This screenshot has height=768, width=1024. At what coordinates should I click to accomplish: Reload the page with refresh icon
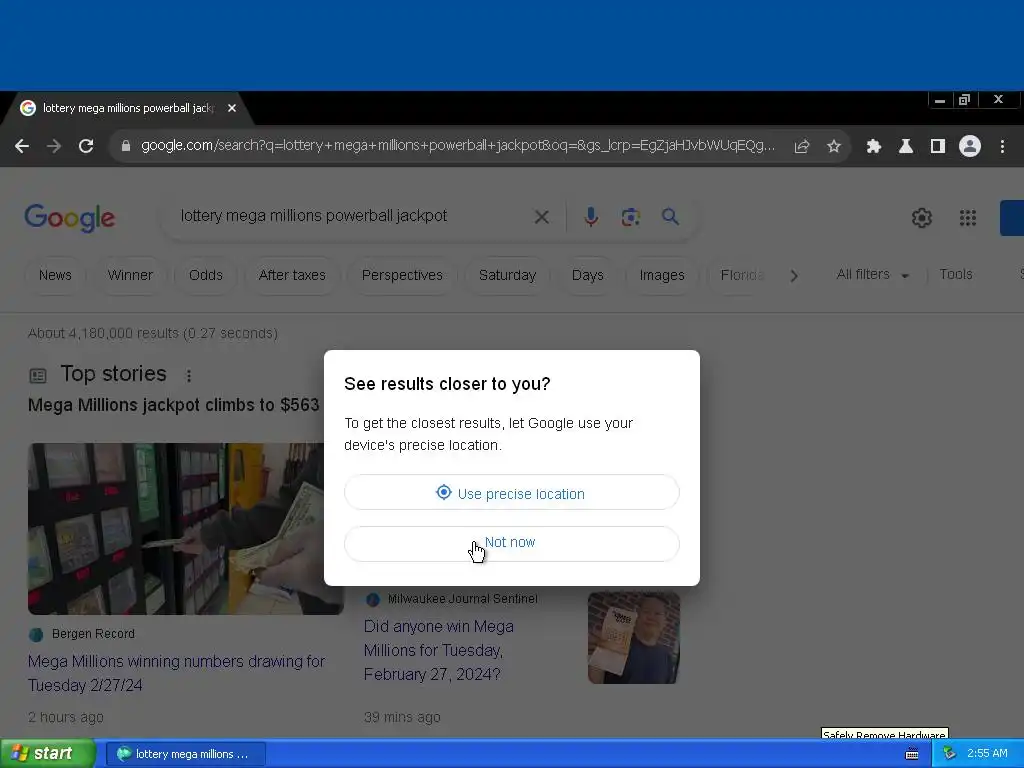tap(86, 146)
